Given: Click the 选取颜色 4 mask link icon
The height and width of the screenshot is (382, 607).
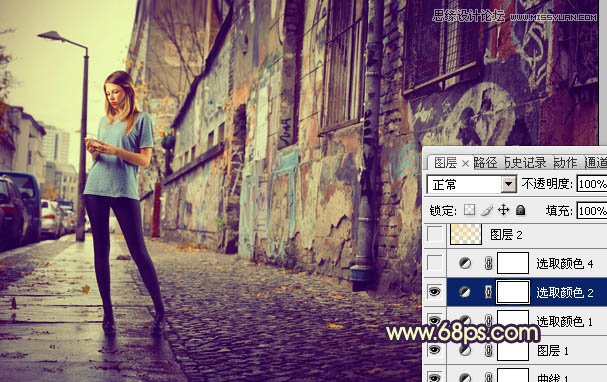Looking at the screenshot, I should 489,264.
